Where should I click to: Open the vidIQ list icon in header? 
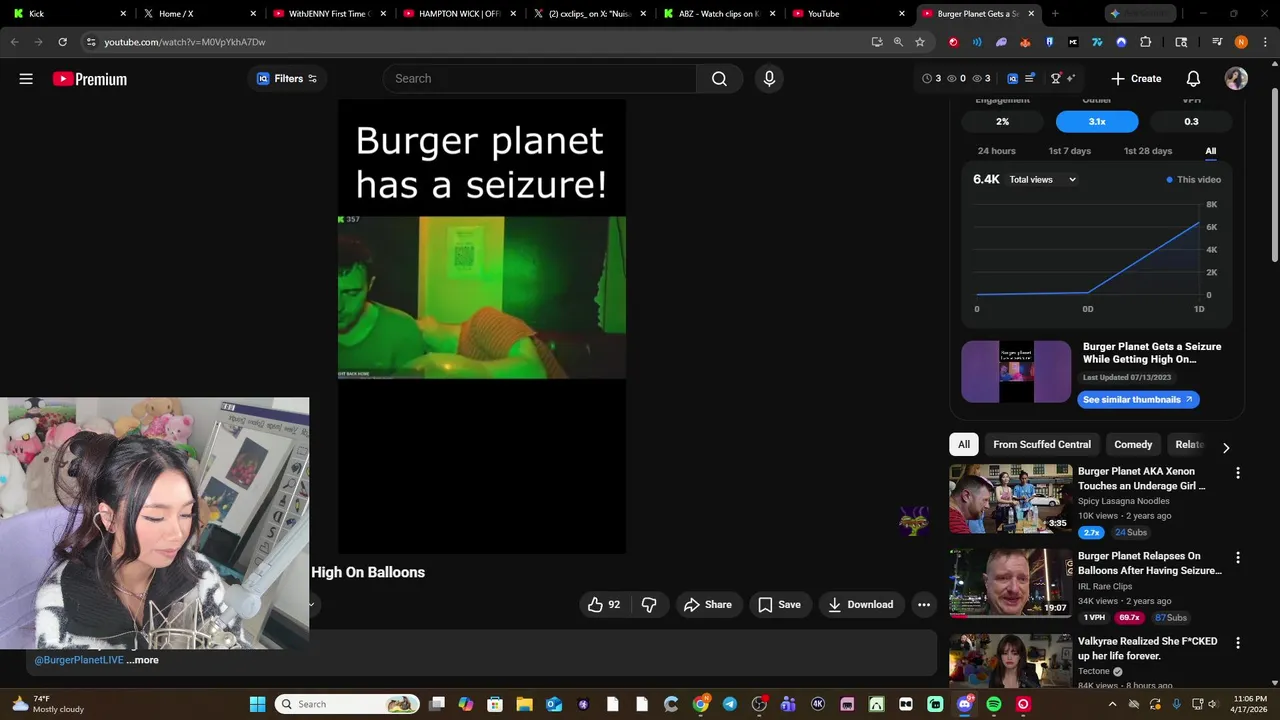tap(1029, 79)
